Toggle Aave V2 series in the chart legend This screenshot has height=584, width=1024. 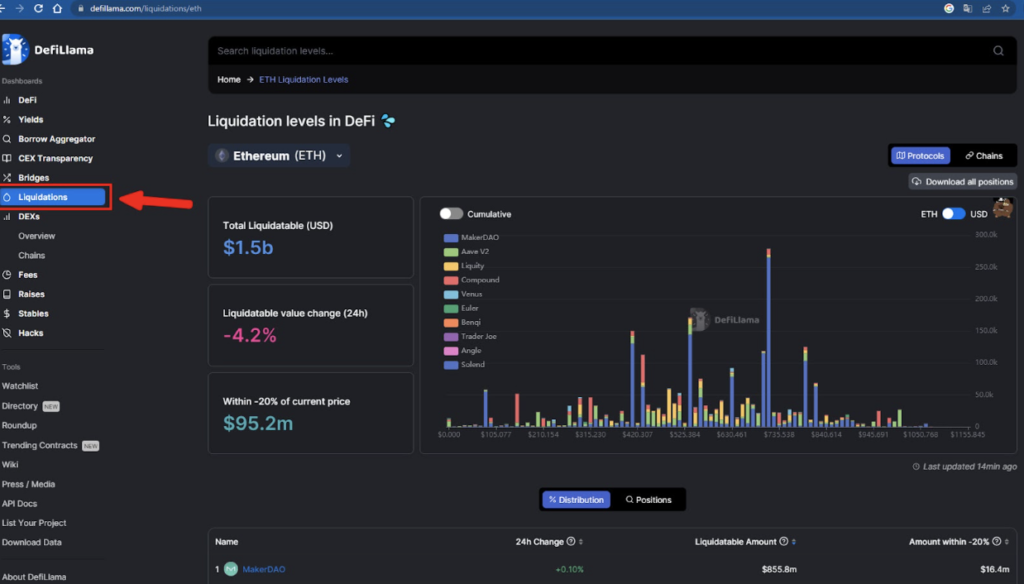point(466,251)
